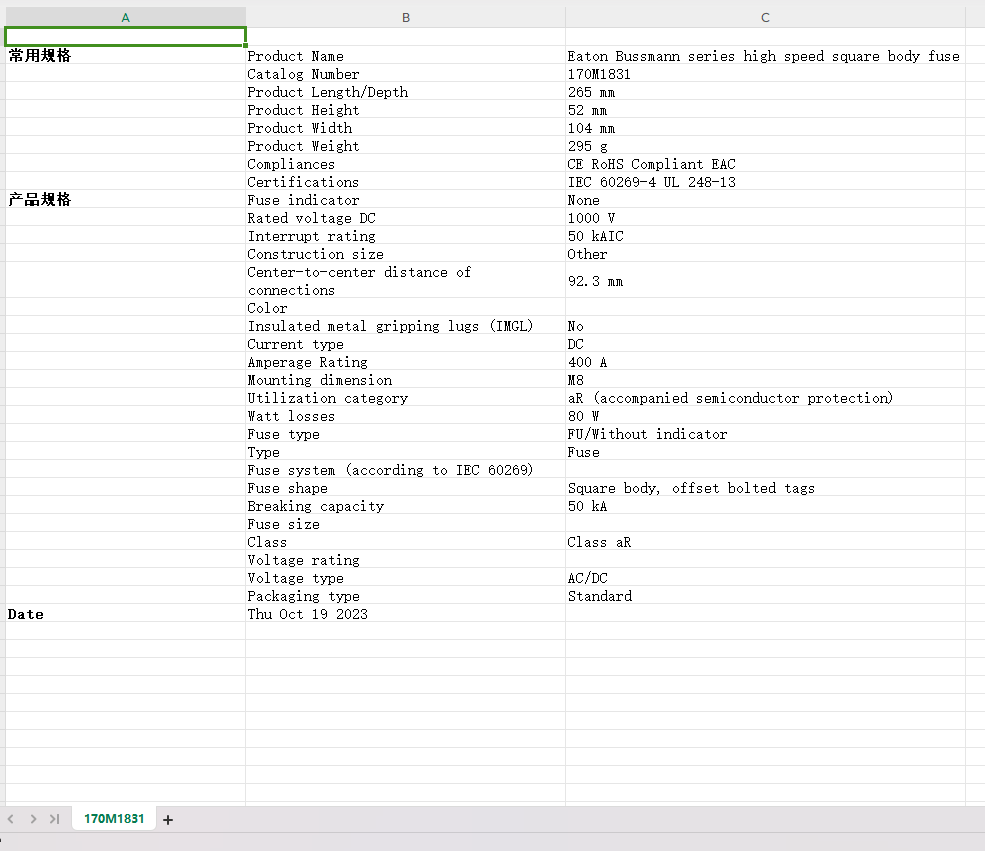Click the 'Fuse shape' cell

pos(406,488)
